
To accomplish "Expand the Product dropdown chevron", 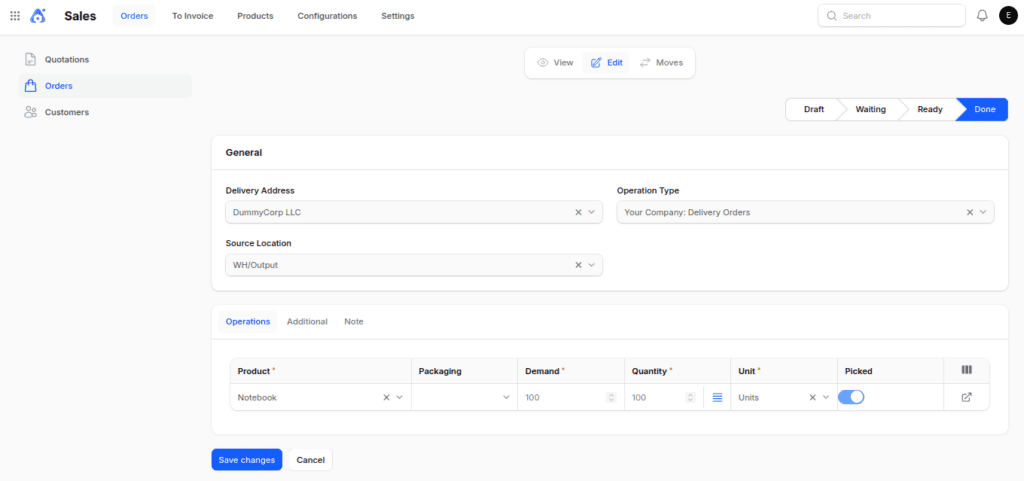I will click(x=400, y=397).
